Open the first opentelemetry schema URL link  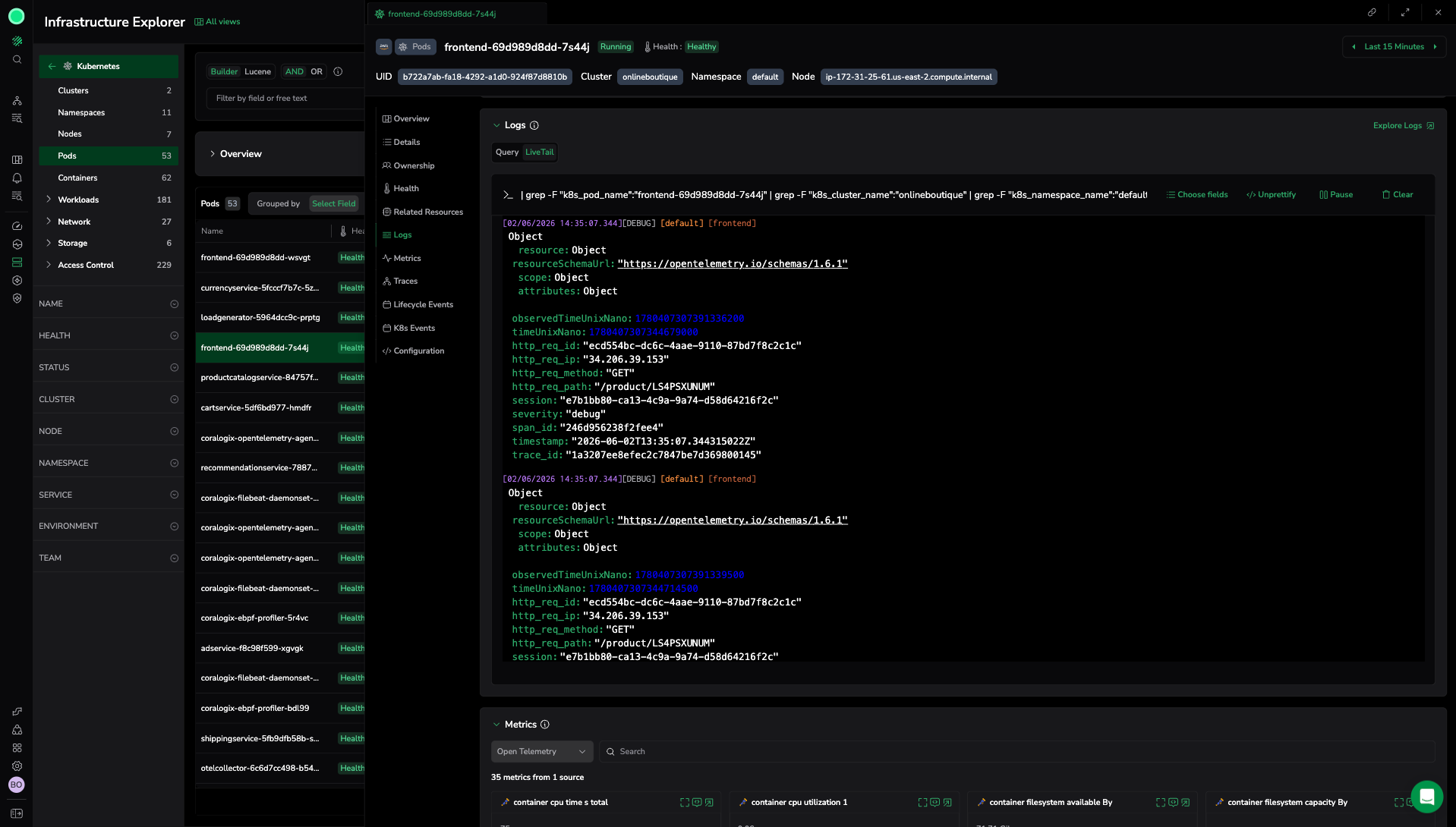click(x=733, y=264)
